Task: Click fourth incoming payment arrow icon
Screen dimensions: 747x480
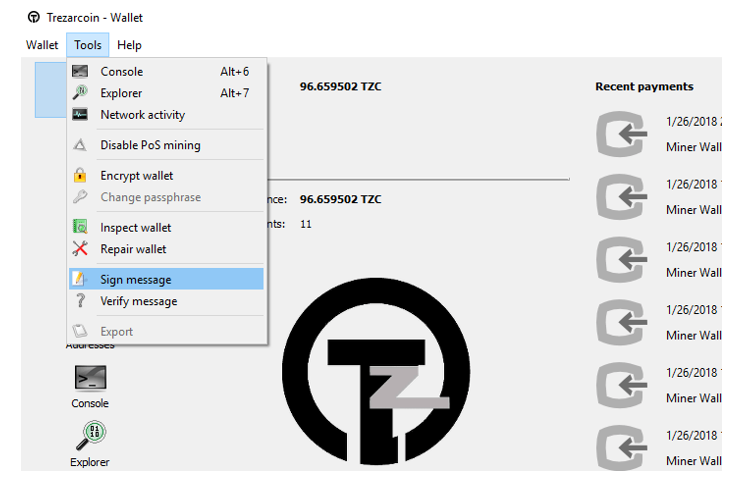Action: click(x=622, y=323)
